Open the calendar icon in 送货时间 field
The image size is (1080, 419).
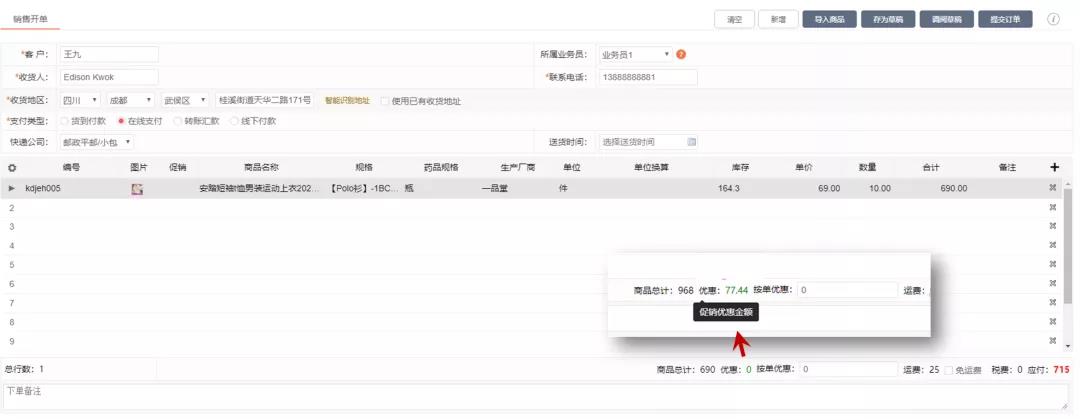(691, 142)
